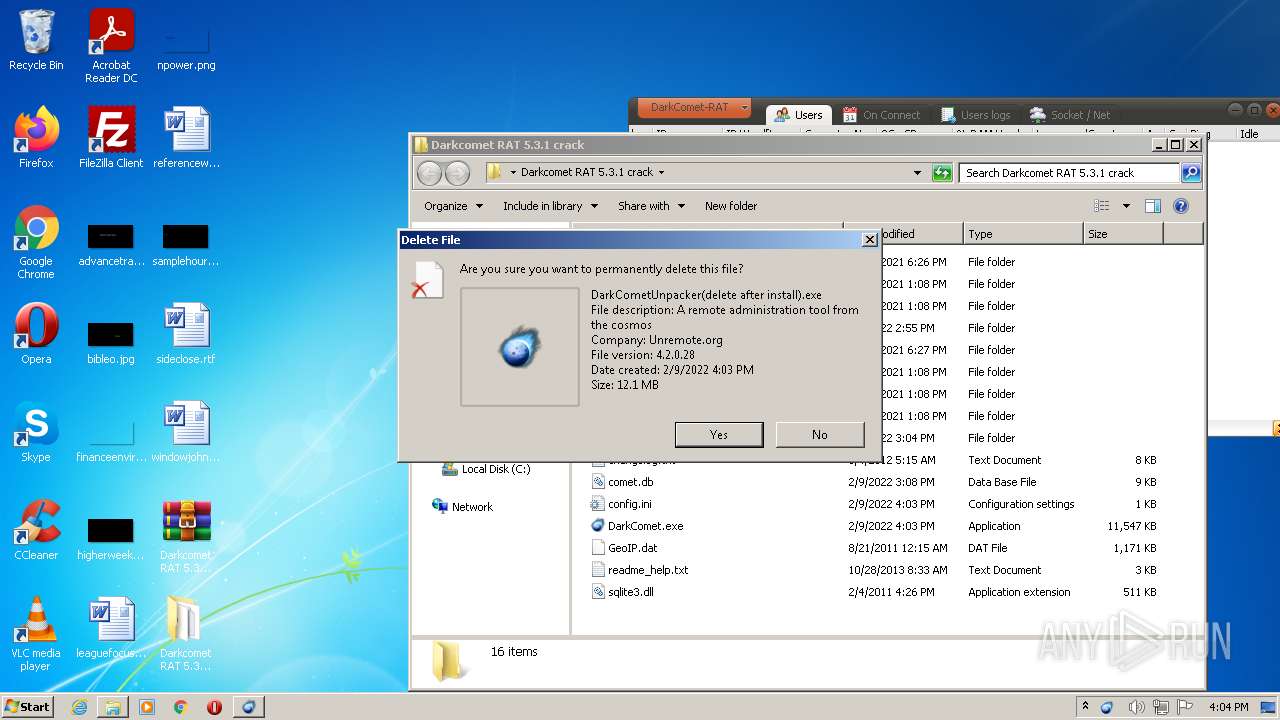Toggle the preview pane
The height and width of the screenshot is (720, 1280).
click(x=1153, y=206)
